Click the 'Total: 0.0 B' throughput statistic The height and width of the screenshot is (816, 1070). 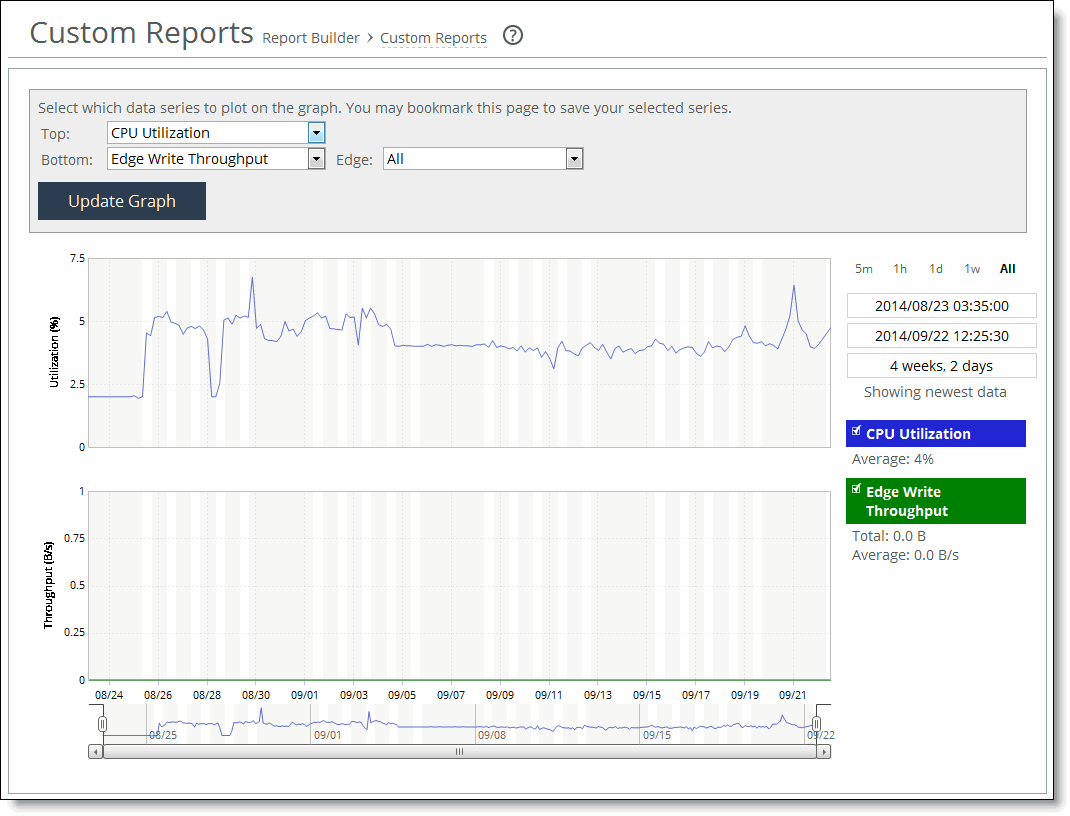pos(888,536)
